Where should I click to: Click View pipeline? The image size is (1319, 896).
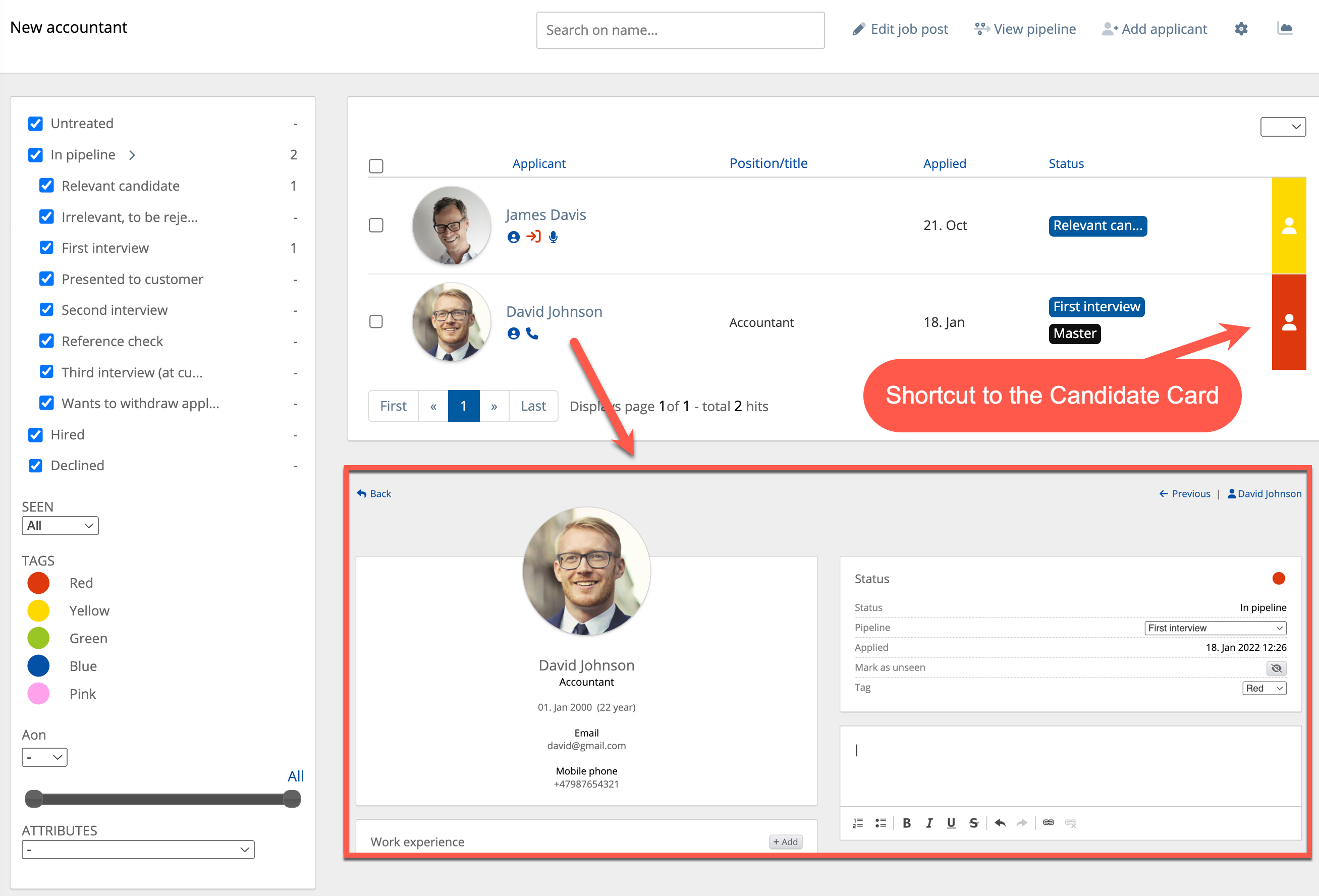(x=1025, y=29)
